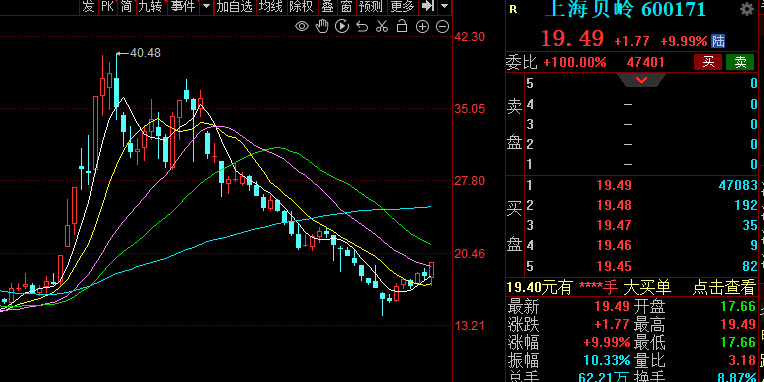
Task: Click the 委比 +100.00% value
Action: click(x=575, y=62)
